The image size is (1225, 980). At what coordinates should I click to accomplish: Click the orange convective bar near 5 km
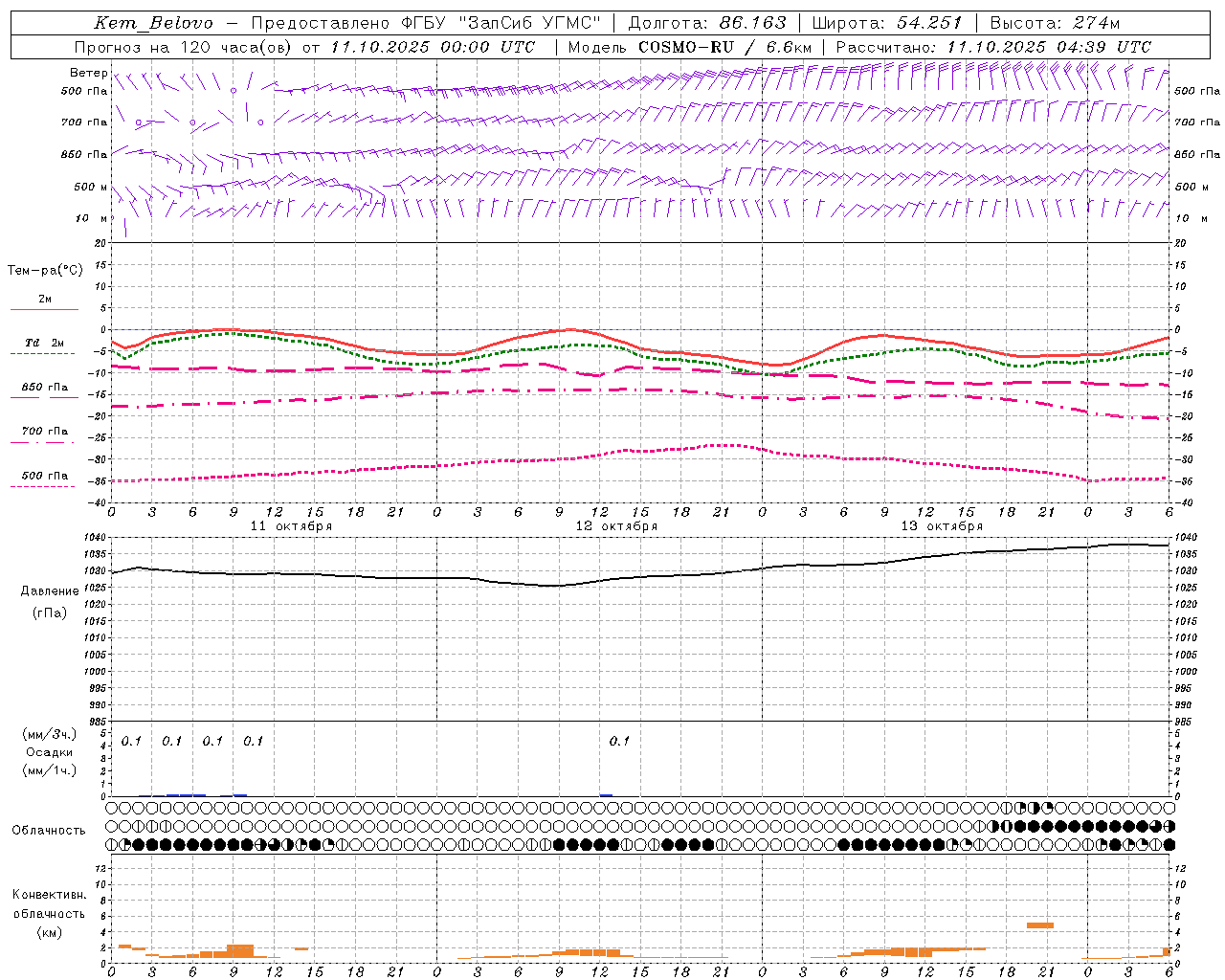(x=1040, y=924)
